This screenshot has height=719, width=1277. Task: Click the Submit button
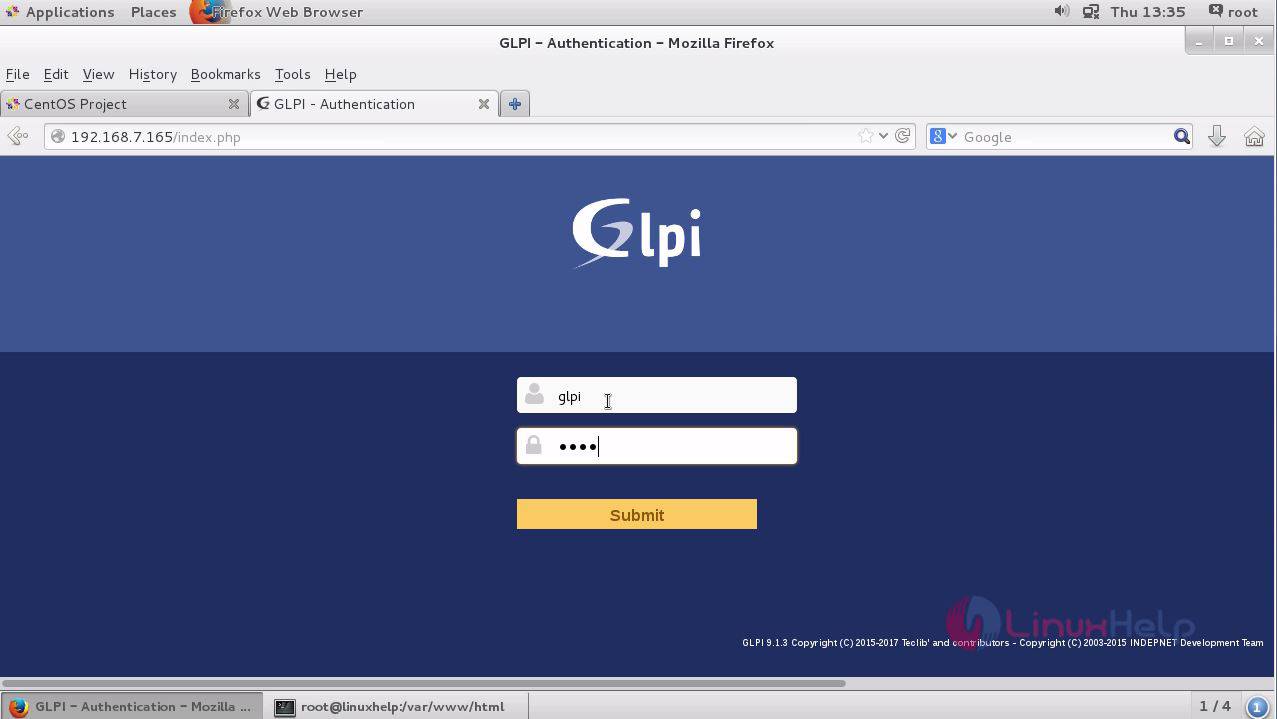click(x=637, y=514)
